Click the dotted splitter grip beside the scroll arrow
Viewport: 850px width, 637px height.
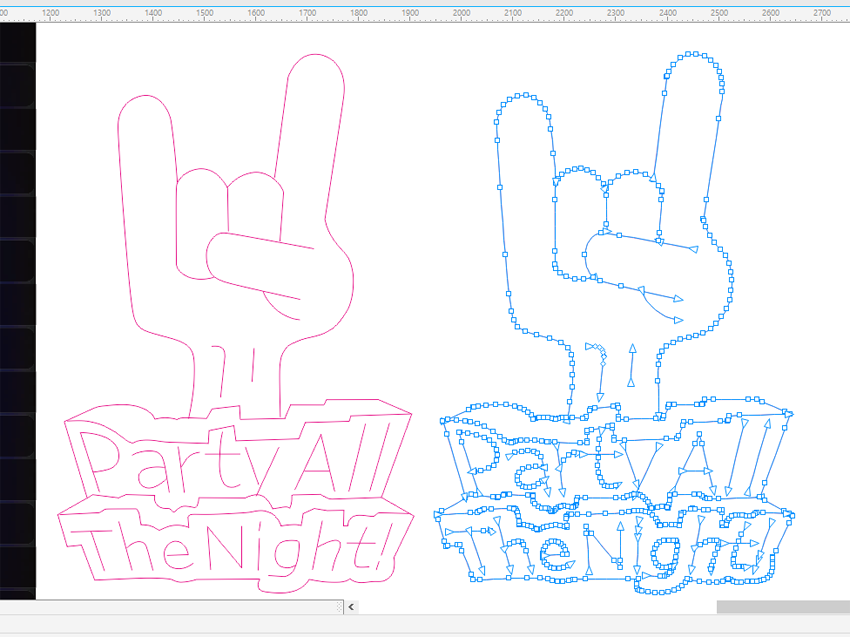pyautogui.click(x=339, y=607)
